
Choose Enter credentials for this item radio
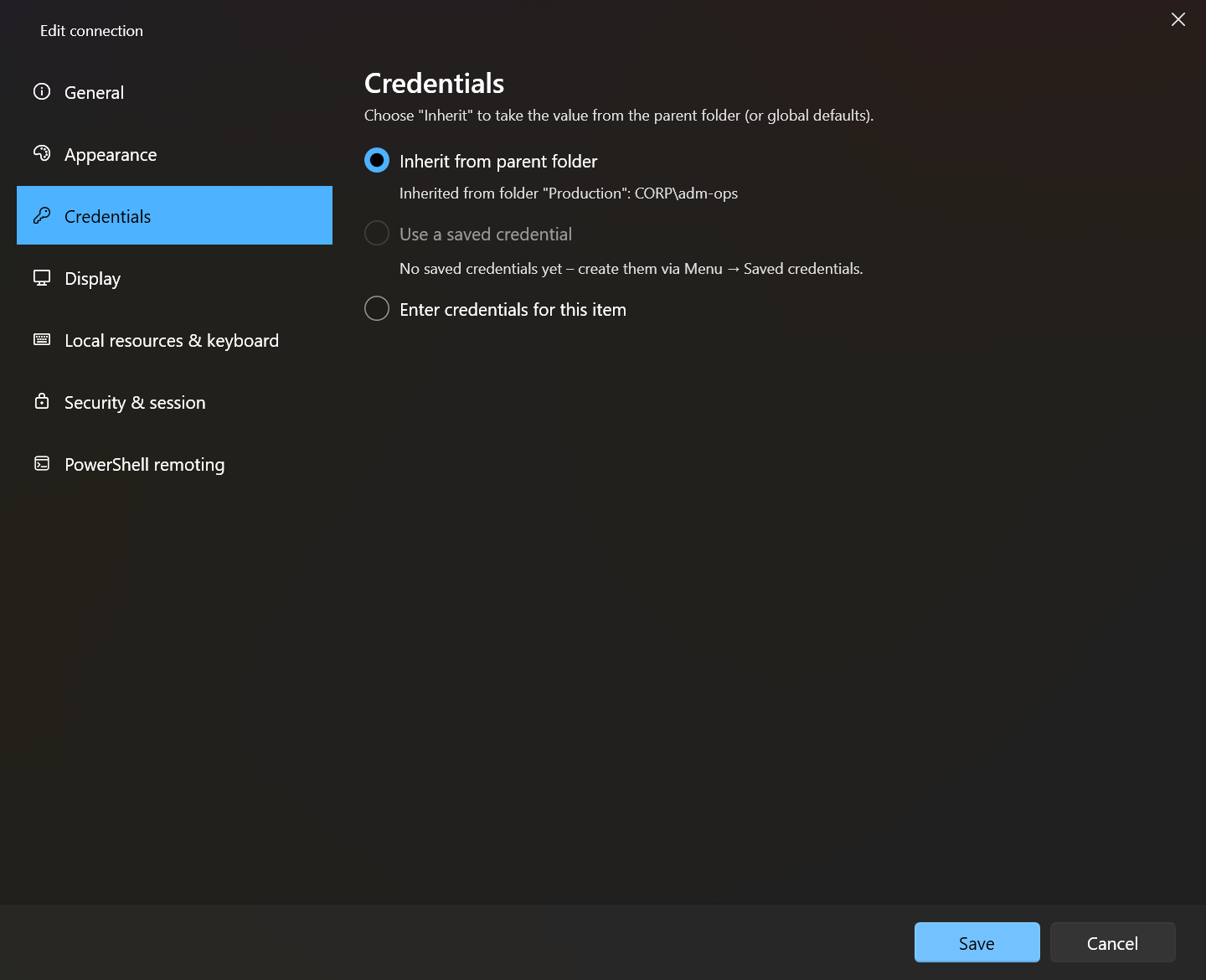click(377, 308)
